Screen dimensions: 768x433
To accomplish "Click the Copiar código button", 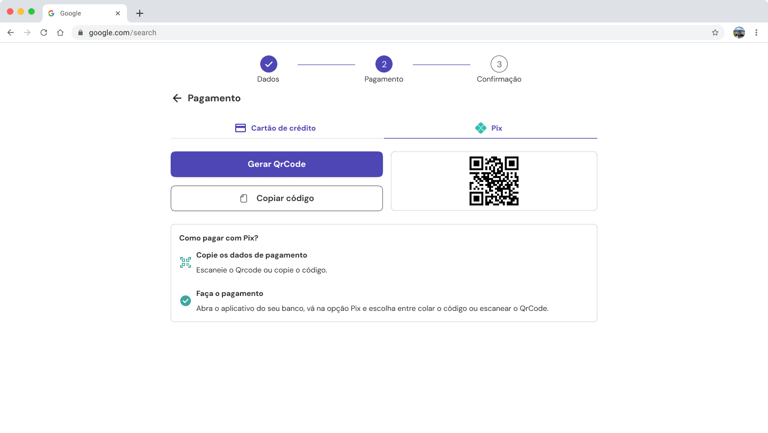I will [x=276, y=198].
